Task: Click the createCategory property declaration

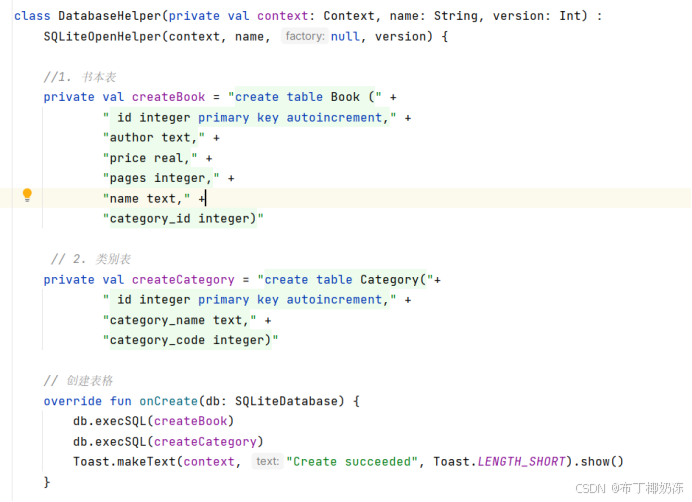Action: pyautogui.click(x=183, y=279)
